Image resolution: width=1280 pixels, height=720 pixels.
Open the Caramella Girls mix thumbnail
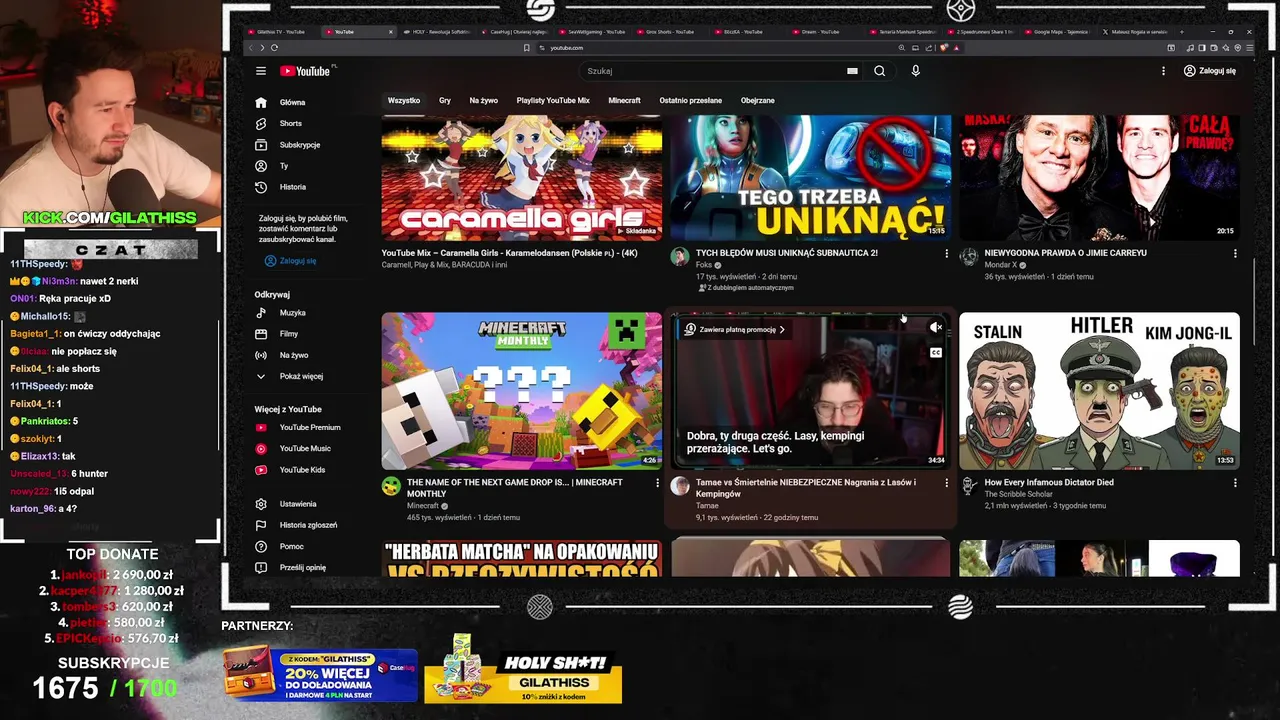[x=521, y=177]
